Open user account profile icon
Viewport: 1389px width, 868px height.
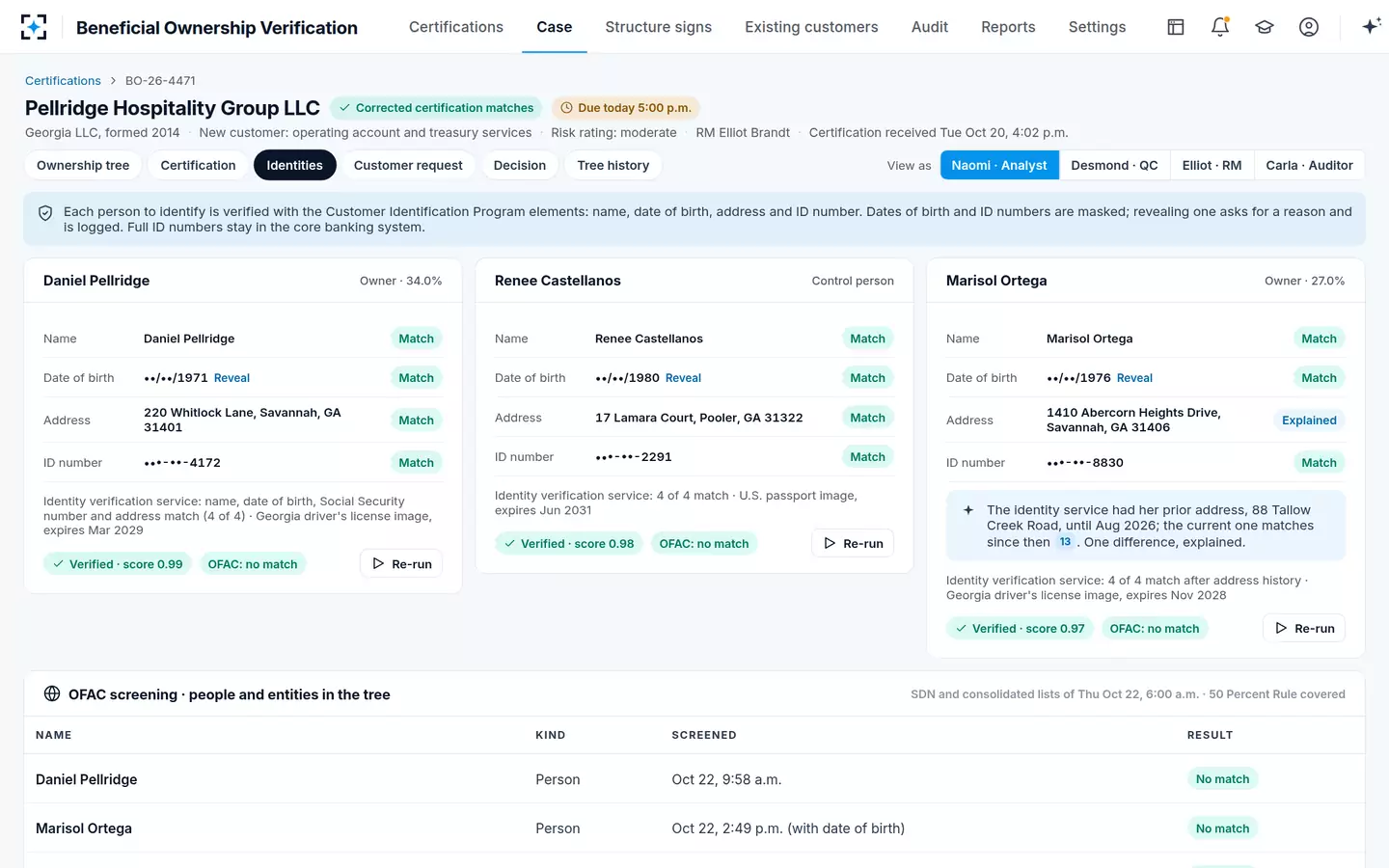point(1309,27)
